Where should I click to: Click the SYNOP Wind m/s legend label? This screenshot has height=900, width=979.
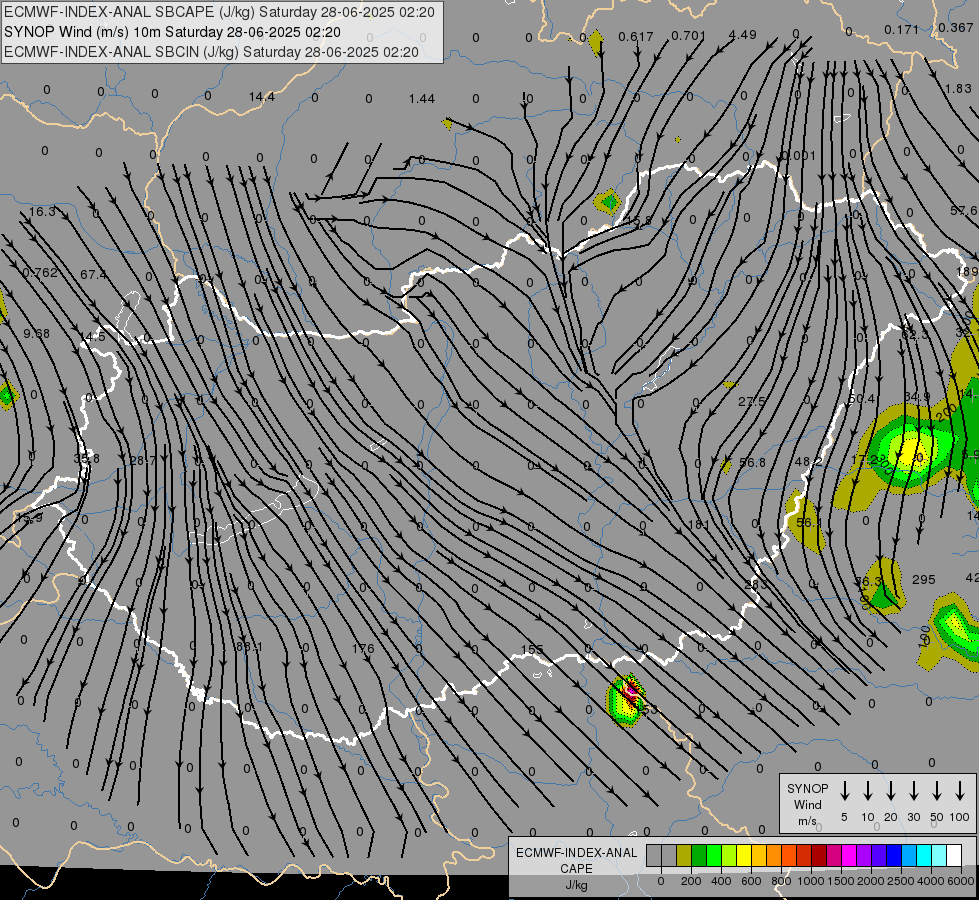tap(807, 804)
